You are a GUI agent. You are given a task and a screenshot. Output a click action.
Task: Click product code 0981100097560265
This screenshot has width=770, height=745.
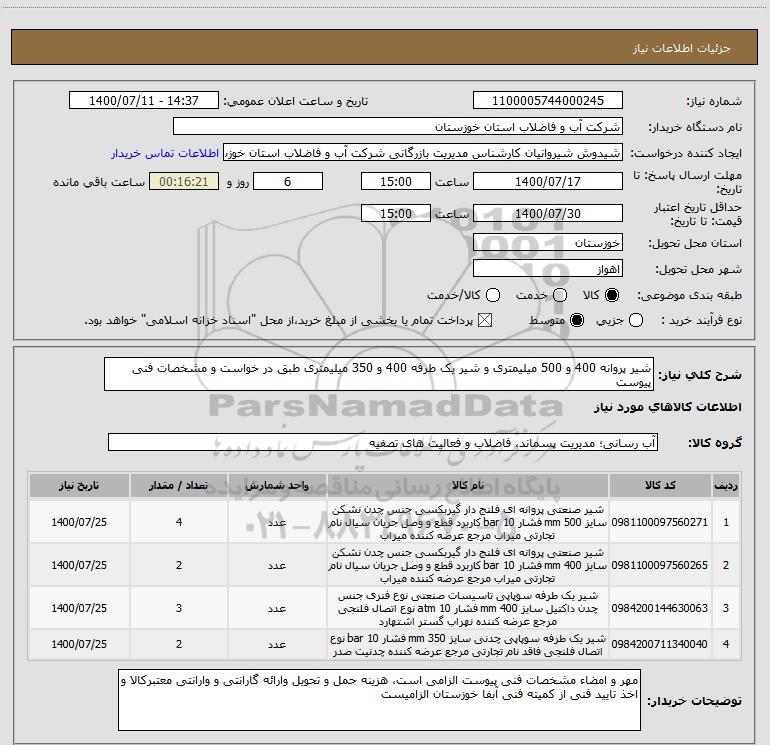660,565
